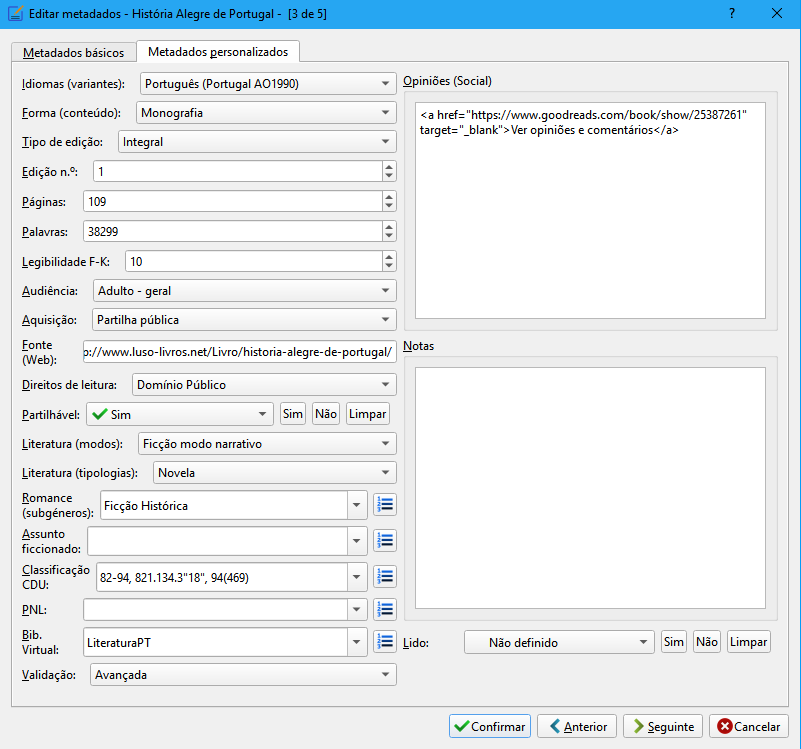Open the Assunto ficcionado list editor icon
Screen dimensions: 801x749
[385, 541]
